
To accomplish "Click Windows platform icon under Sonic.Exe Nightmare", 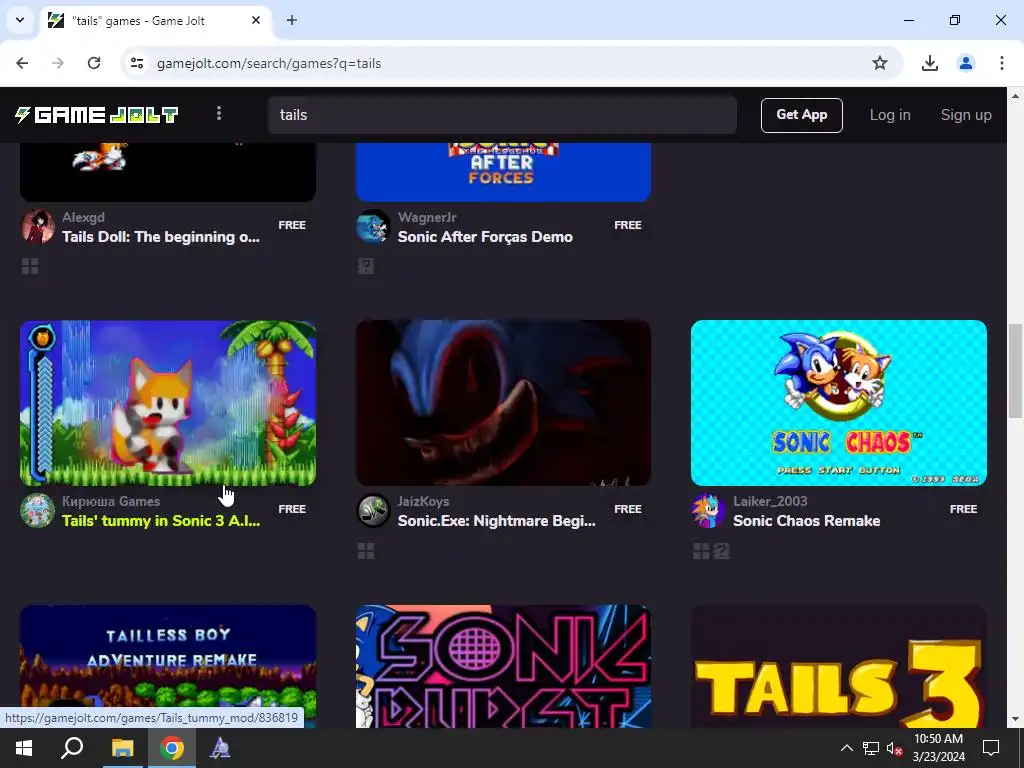I will tap(366, 551).
